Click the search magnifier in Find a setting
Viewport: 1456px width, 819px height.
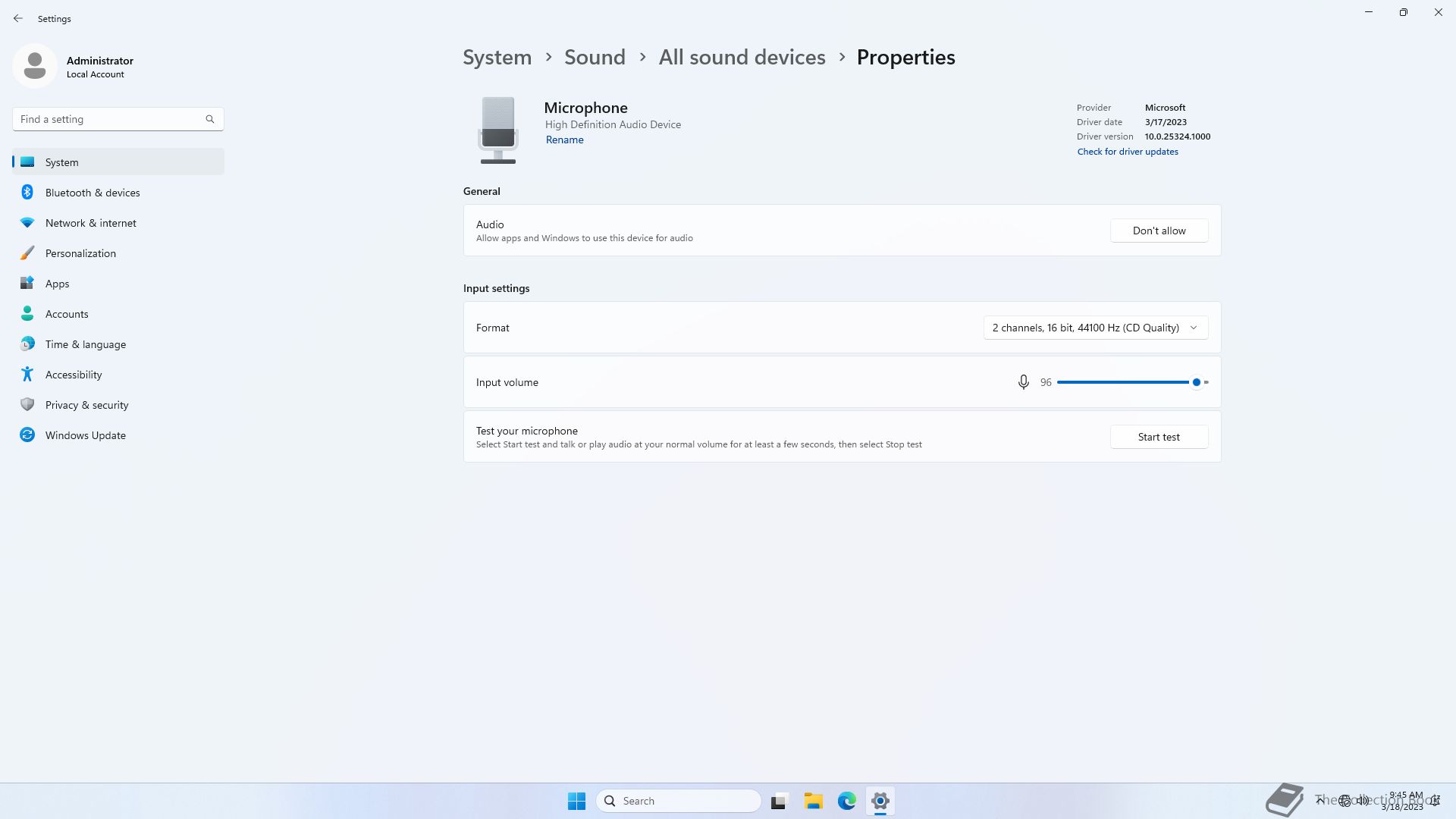point(210,119)
